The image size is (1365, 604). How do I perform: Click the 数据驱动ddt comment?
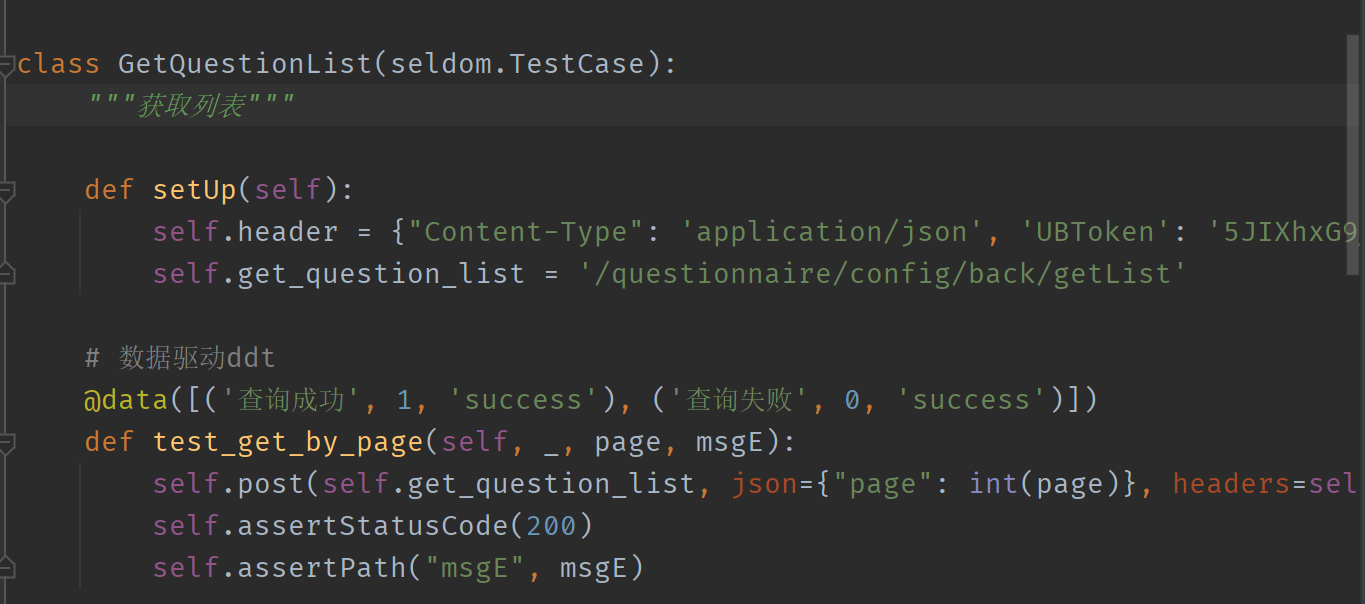point(181,357)
